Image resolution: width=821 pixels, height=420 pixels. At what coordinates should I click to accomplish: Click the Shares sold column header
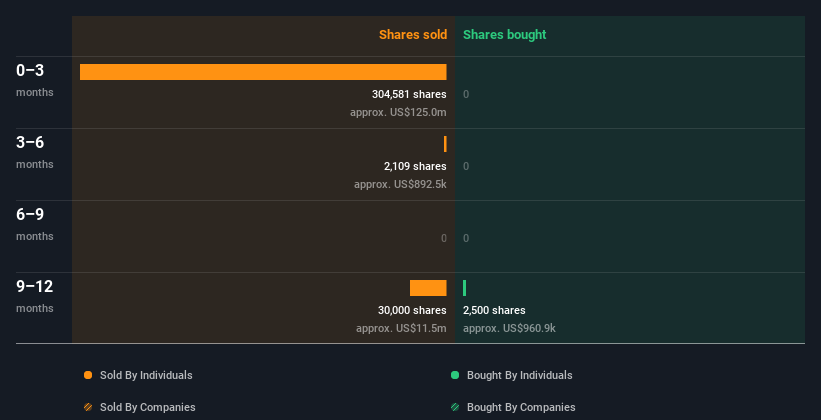pos(413,35)
